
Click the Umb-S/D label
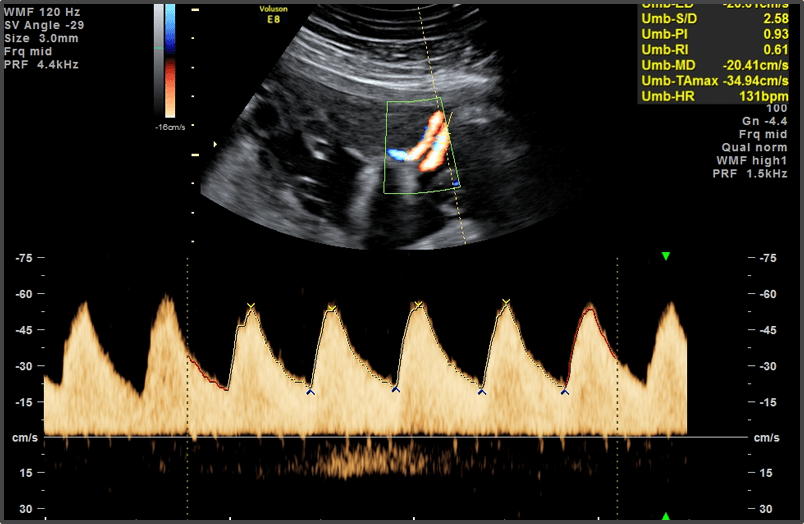point(669,19)
